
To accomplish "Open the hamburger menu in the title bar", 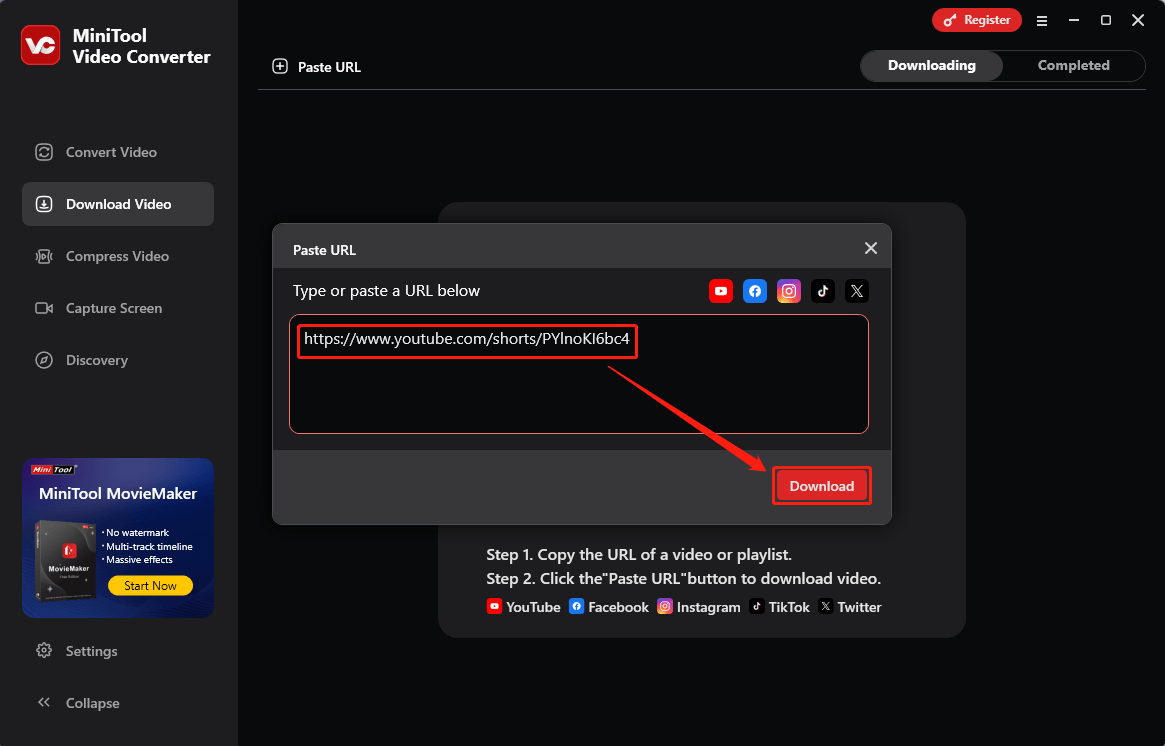I will pos(1042,21).
